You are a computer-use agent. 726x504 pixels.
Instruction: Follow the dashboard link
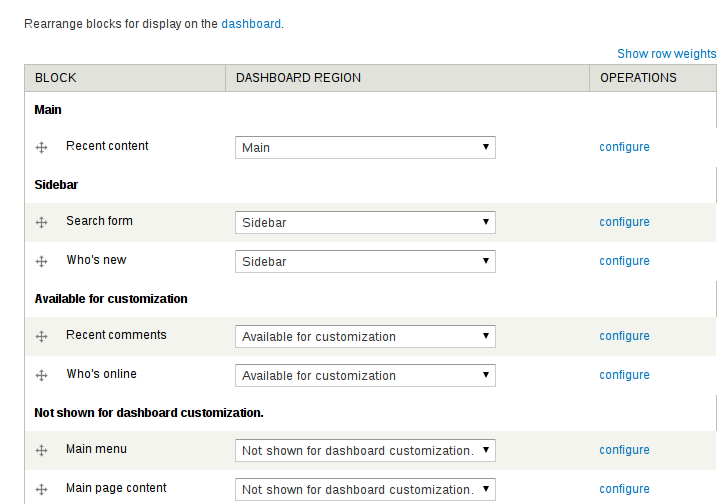click(x=251, y=23)
